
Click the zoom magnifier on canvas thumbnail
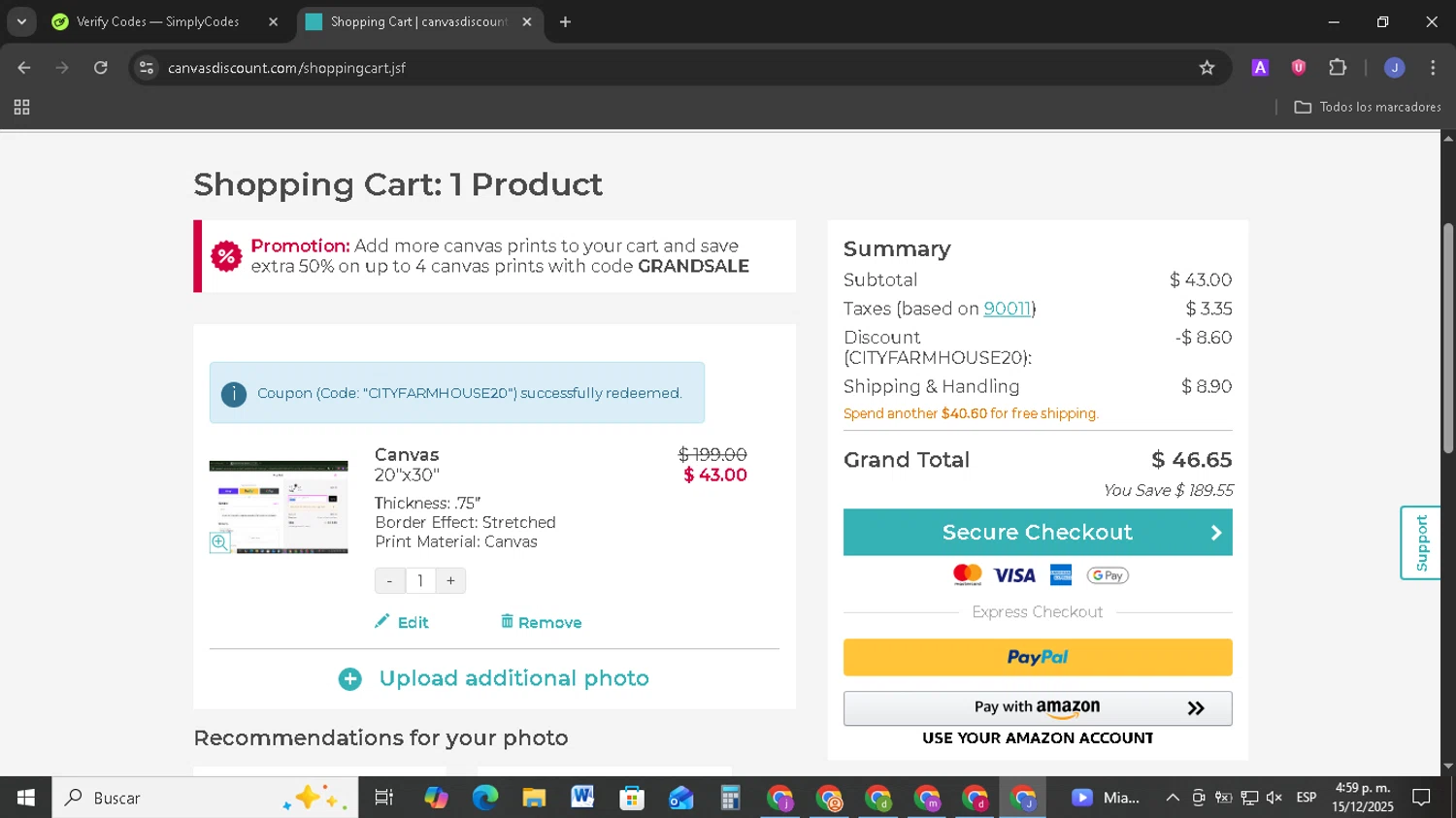coord(220,542)
